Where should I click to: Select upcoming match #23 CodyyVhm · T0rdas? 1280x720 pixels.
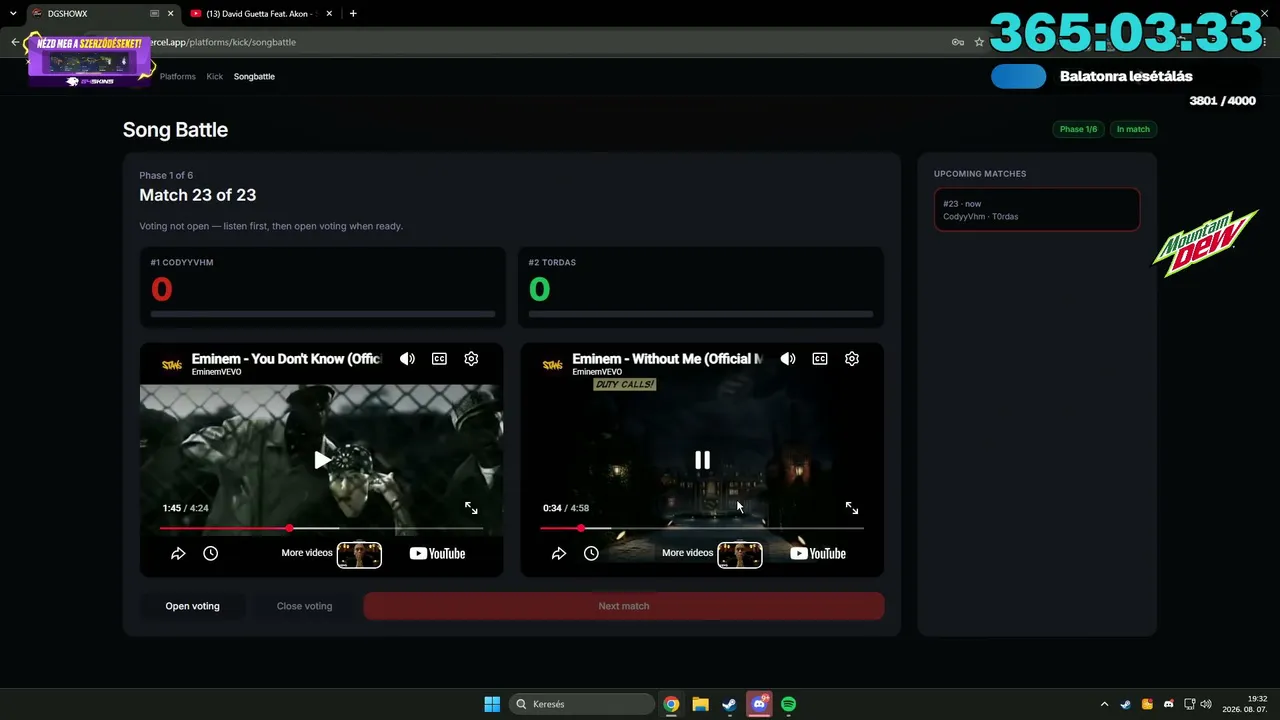coord(1037,210)
